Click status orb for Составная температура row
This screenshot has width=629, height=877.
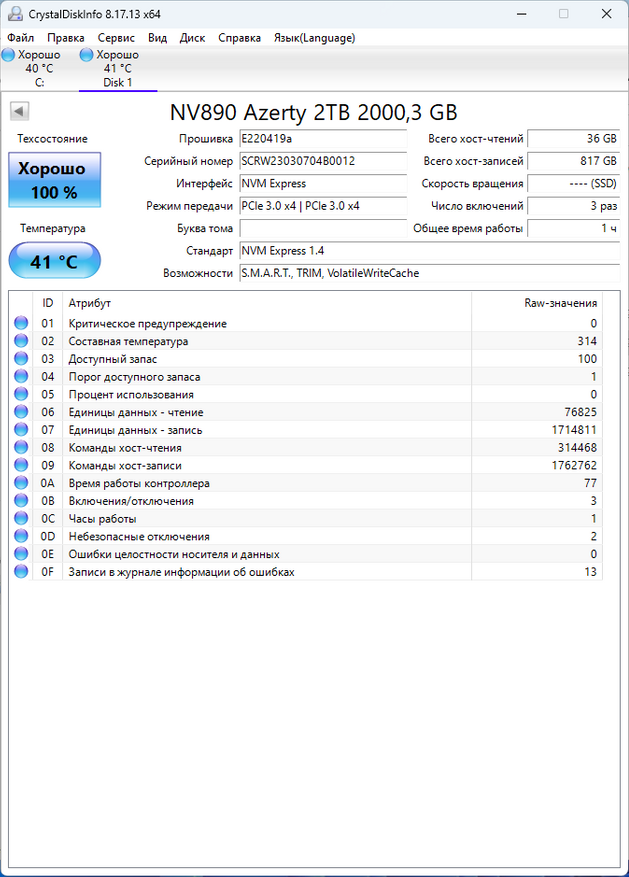click(x=21, y=341)
